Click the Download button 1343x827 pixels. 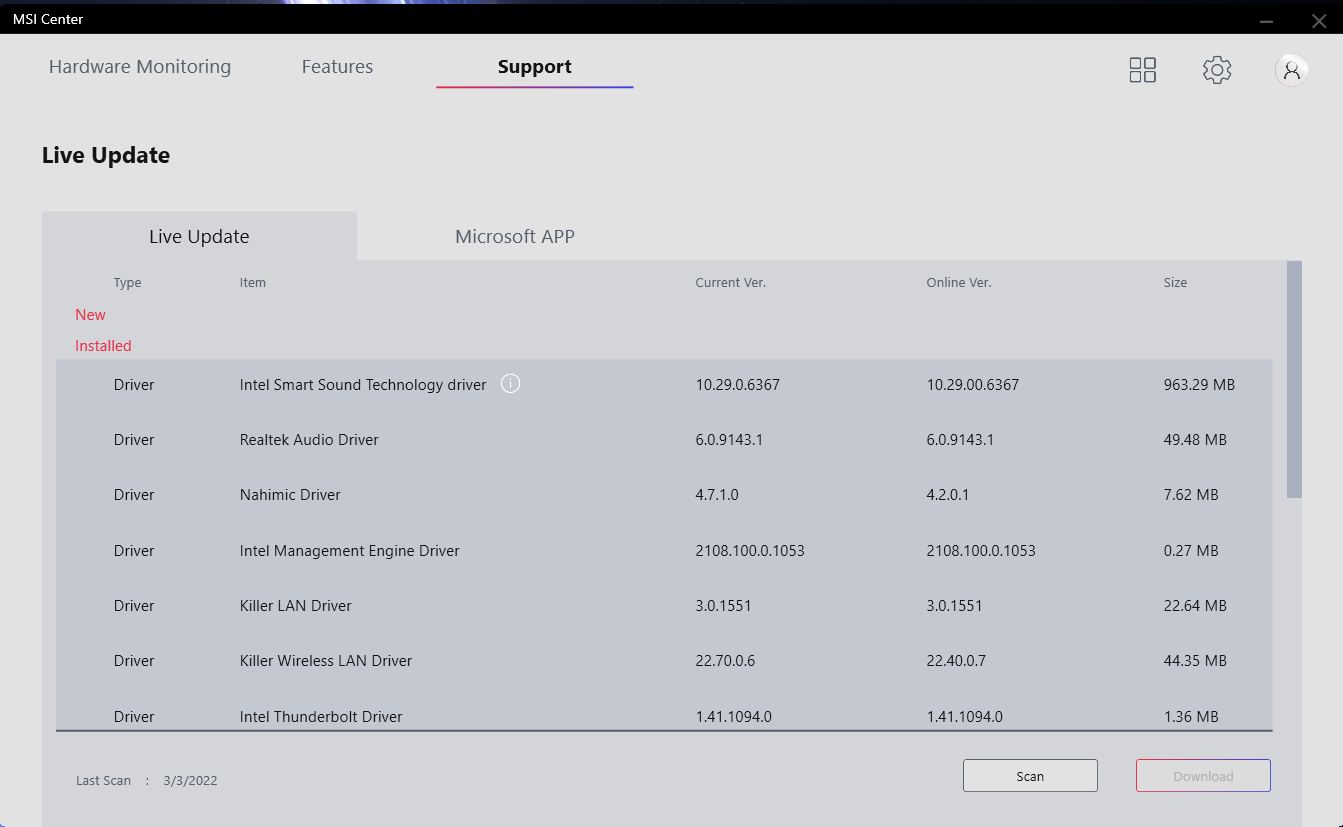point(1203,776)
